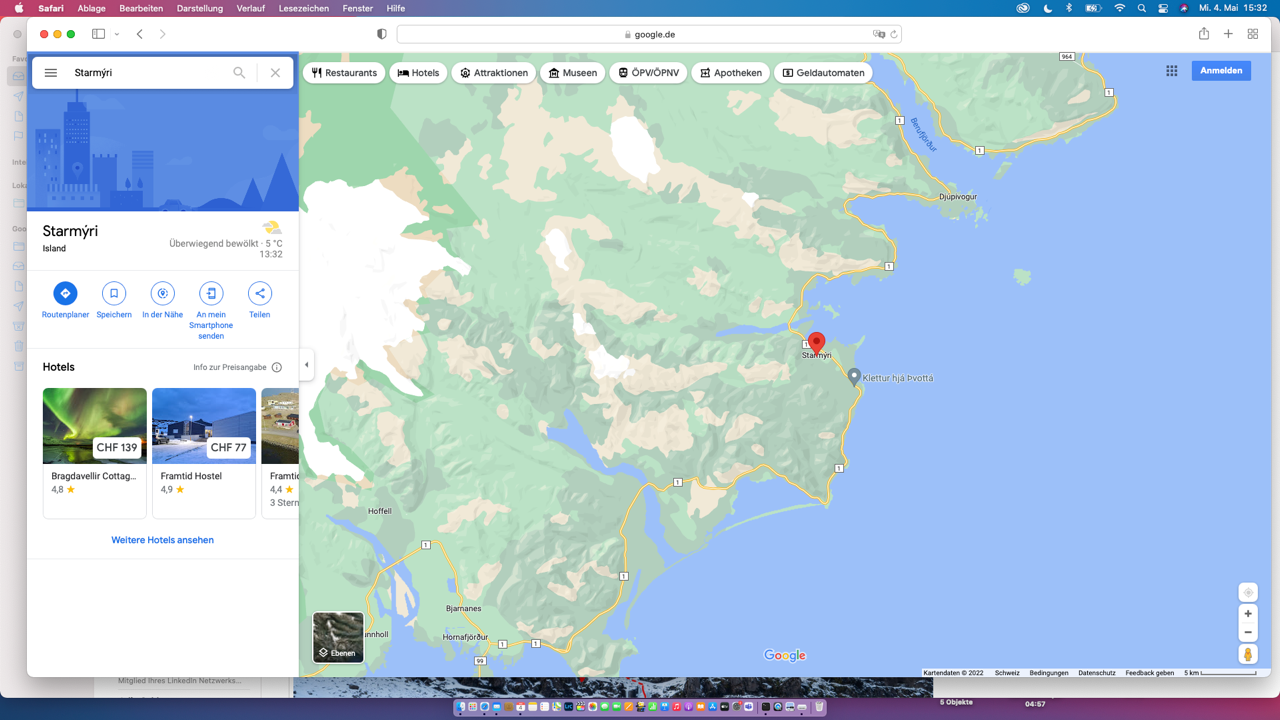The width and height of the screenshot is (1280, 720).
Task: Click the translate icon in address bar
Action: [x=879, y=34]
